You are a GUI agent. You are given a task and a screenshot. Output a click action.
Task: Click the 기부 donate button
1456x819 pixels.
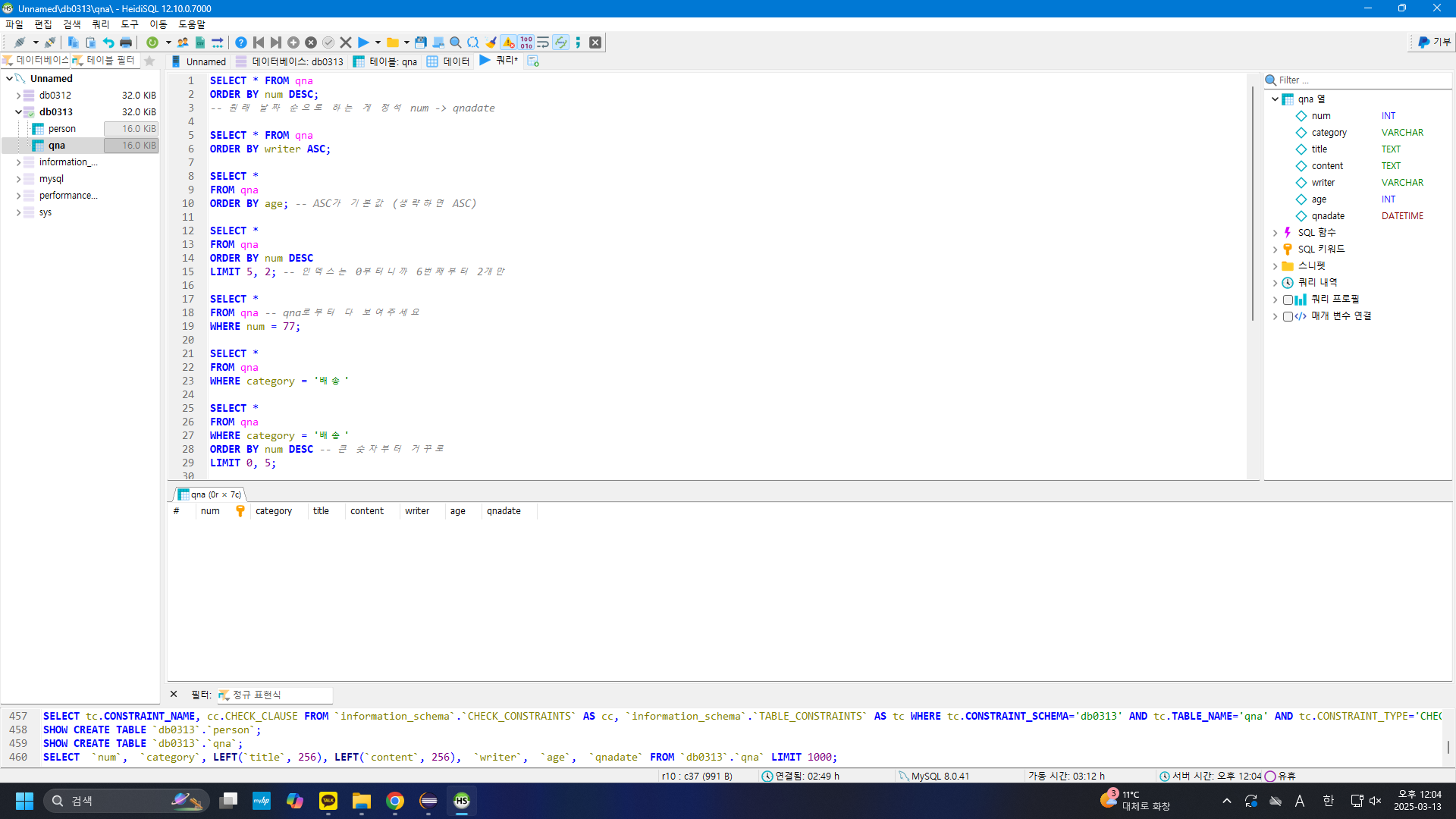coord(1433,42)
